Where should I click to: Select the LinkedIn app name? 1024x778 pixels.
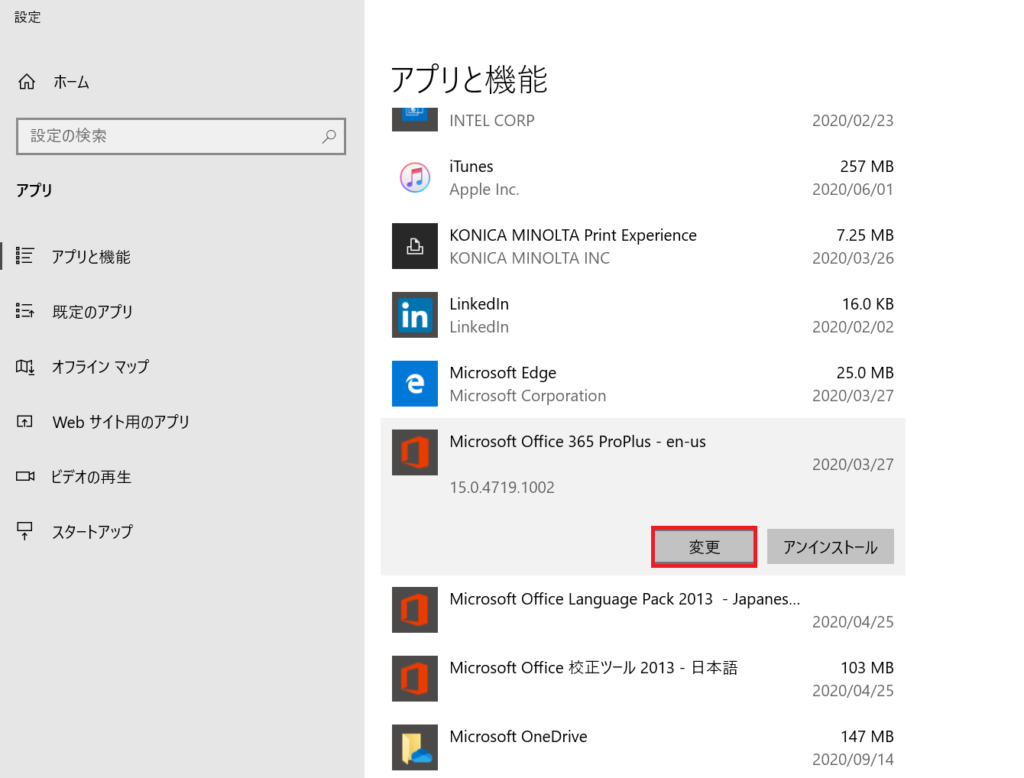pos(479,304)
